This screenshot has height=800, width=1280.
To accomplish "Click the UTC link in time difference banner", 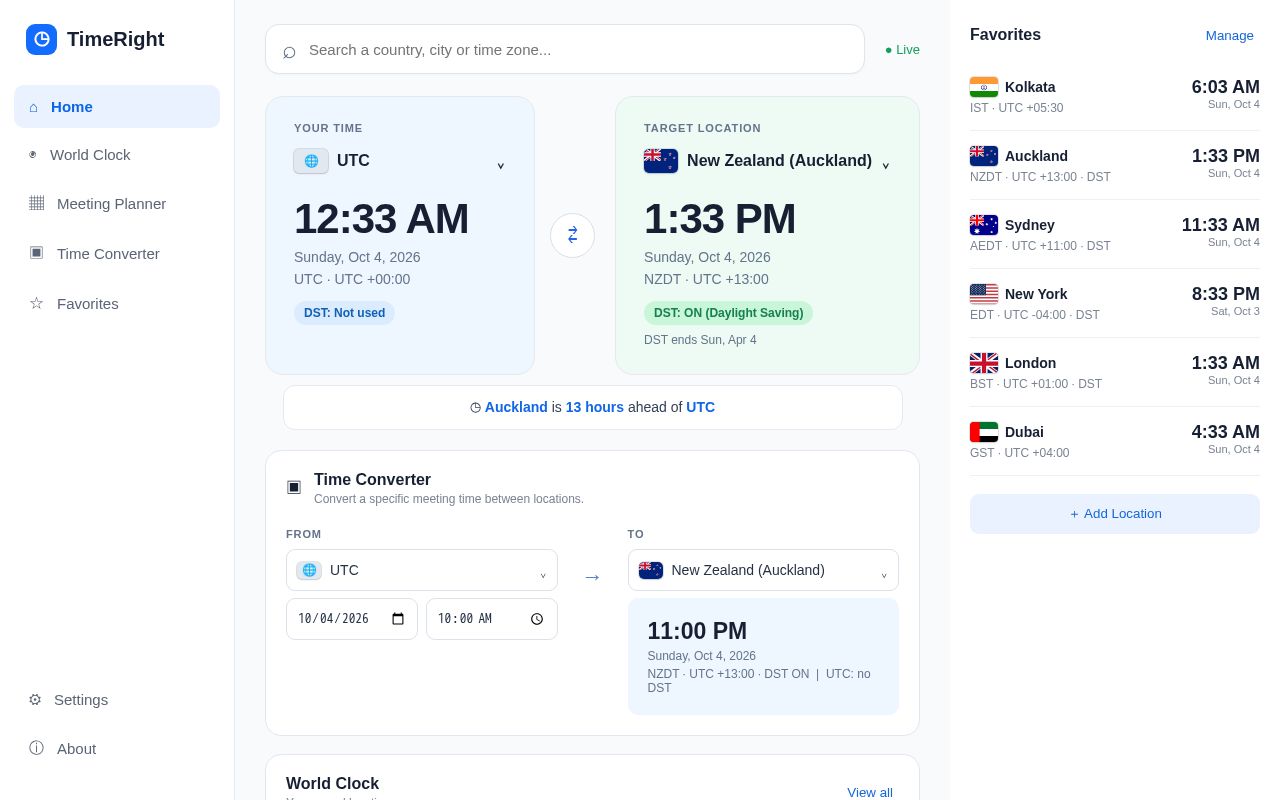I will (700, 407).
